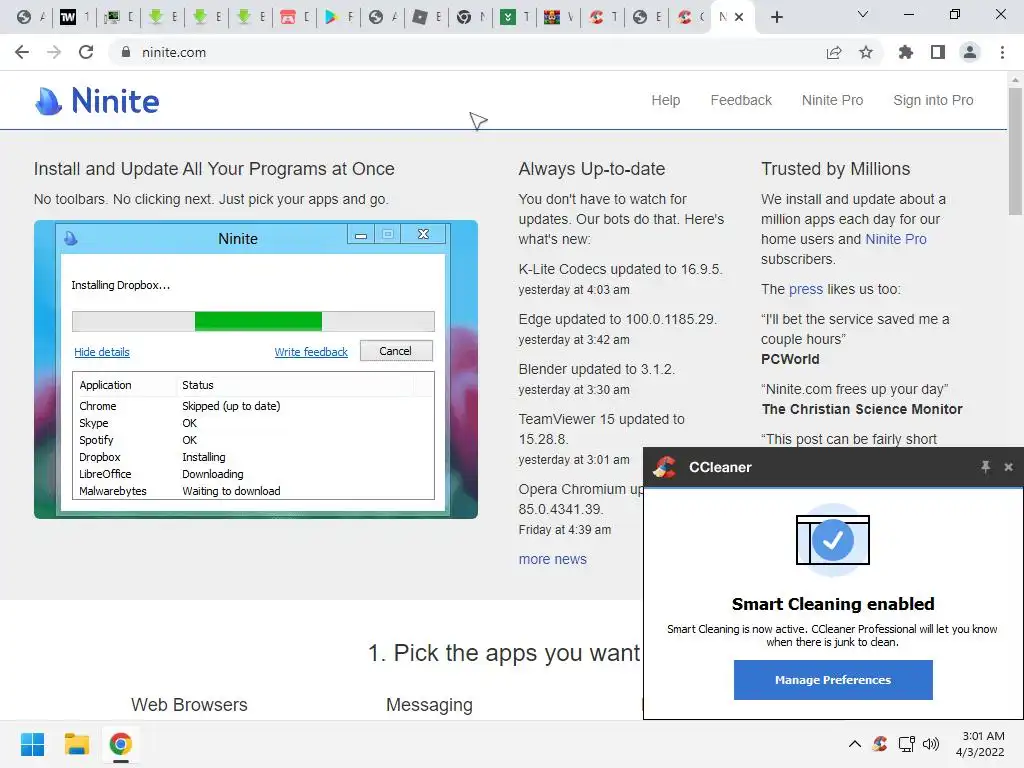Screen dimensions: 1024x768
Task: Show hidden system tray icons
Action: click(854, 744)
